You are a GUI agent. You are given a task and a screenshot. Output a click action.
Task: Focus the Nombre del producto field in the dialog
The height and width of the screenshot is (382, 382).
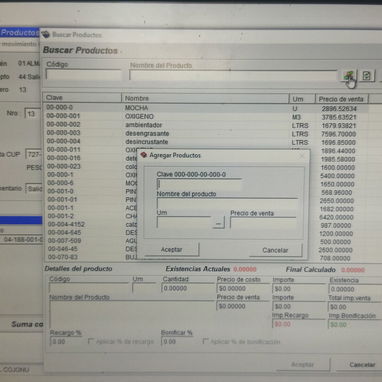click(x=227, y=204)
